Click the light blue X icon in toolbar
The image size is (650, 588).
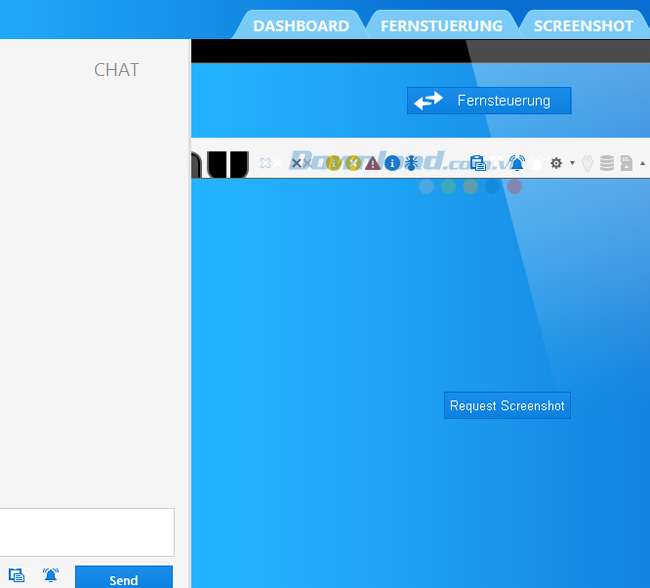coord(265,163)
